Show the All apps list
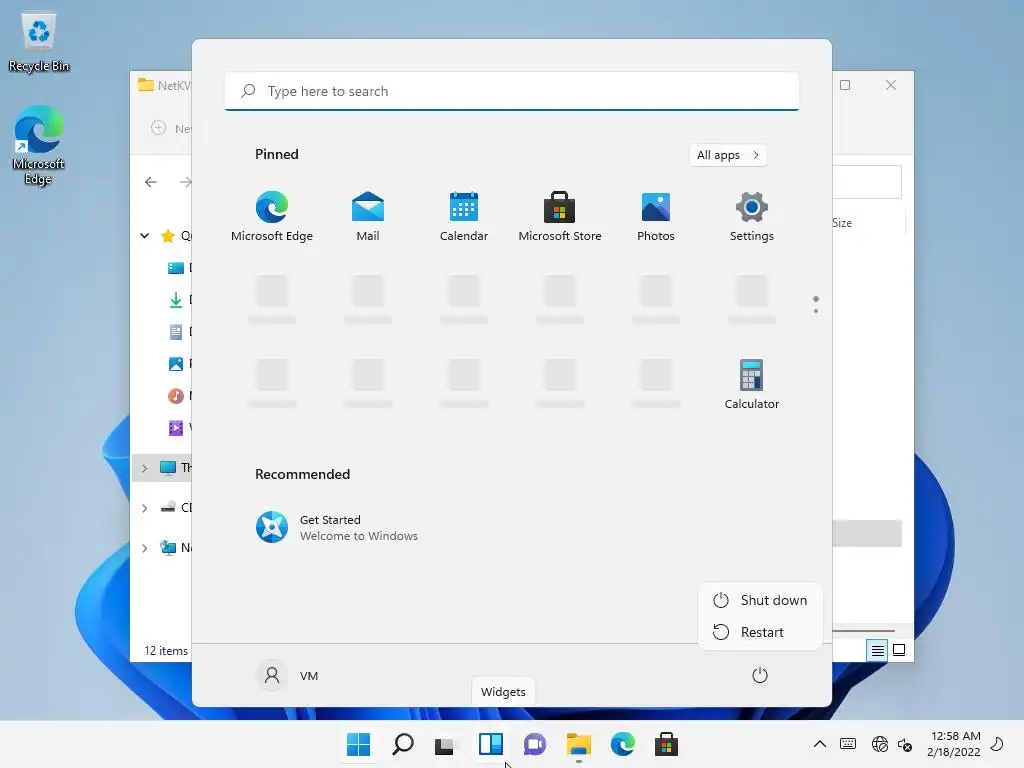Viewport: 1024px width, 768px height. point(728,155)
